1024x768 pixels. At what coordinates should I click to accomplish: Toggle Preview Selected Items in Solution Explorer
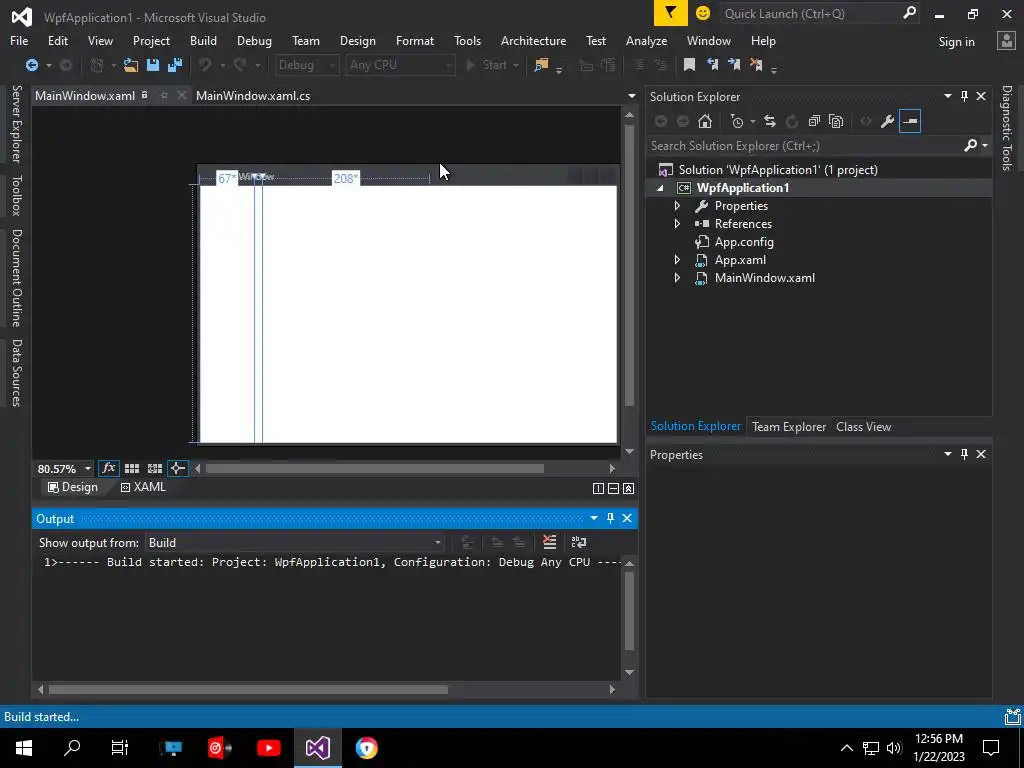[x=910, y=121]
